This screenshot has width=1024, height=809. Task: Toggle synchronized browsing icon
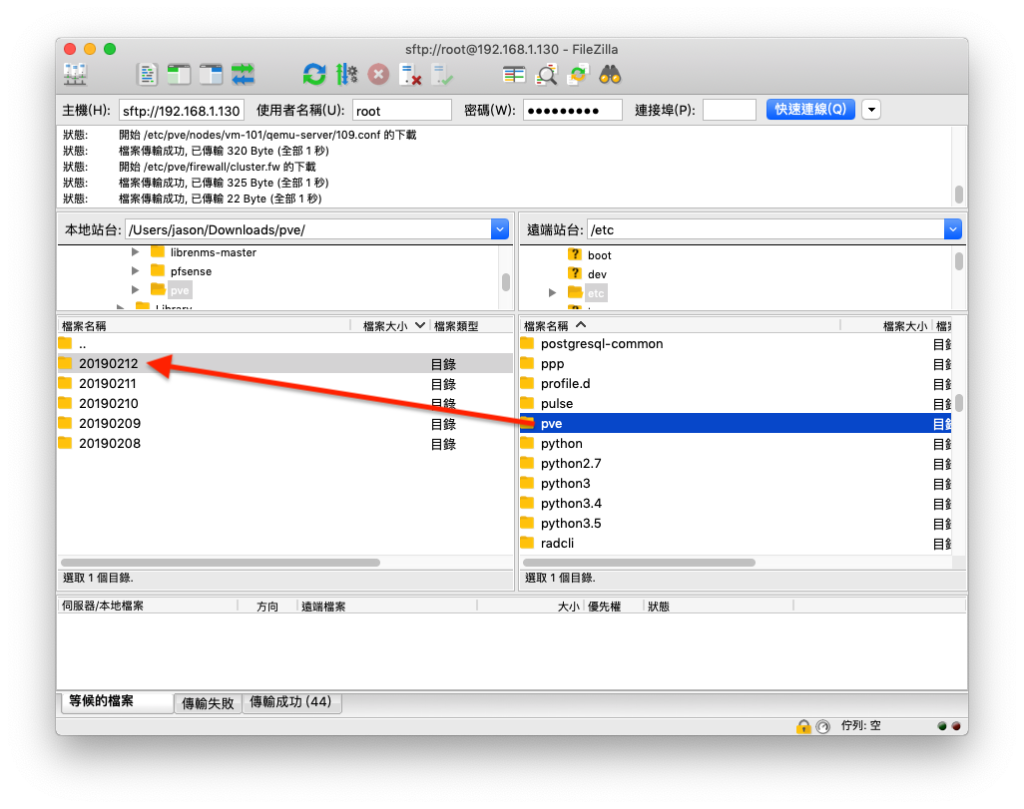578,74
